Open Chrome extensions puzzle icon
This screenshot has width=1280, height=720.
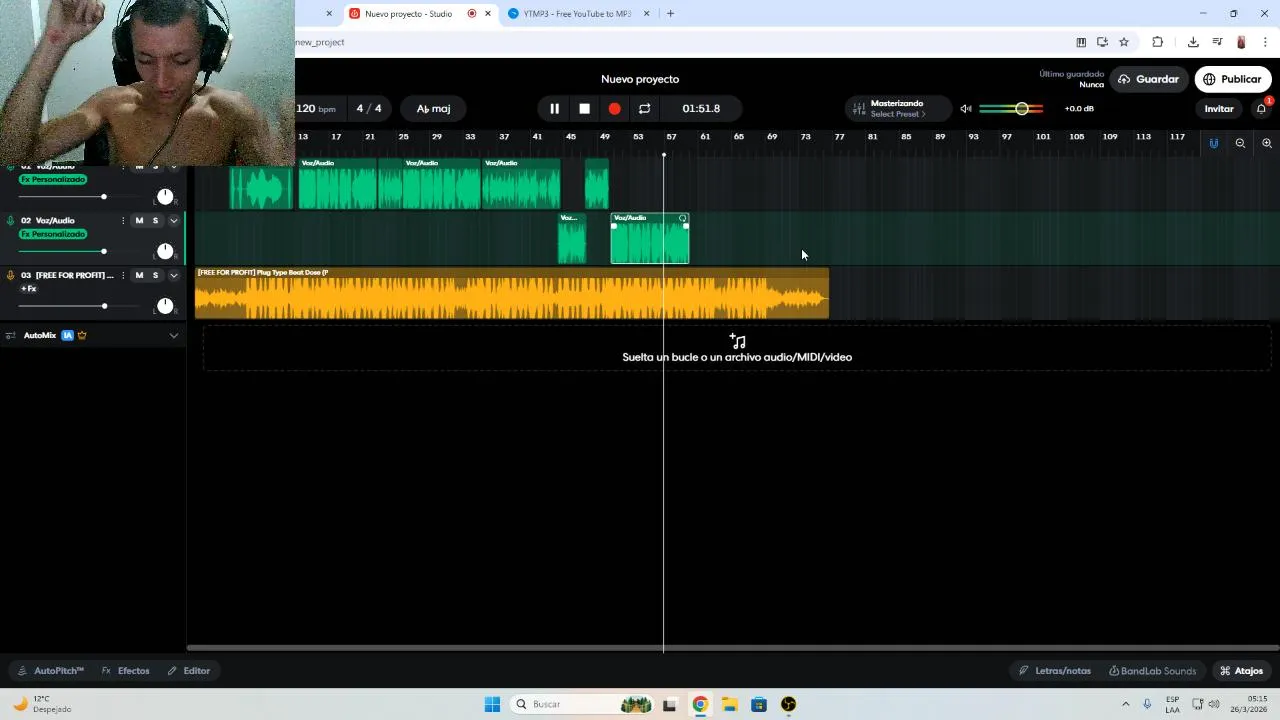[1158, 42]
